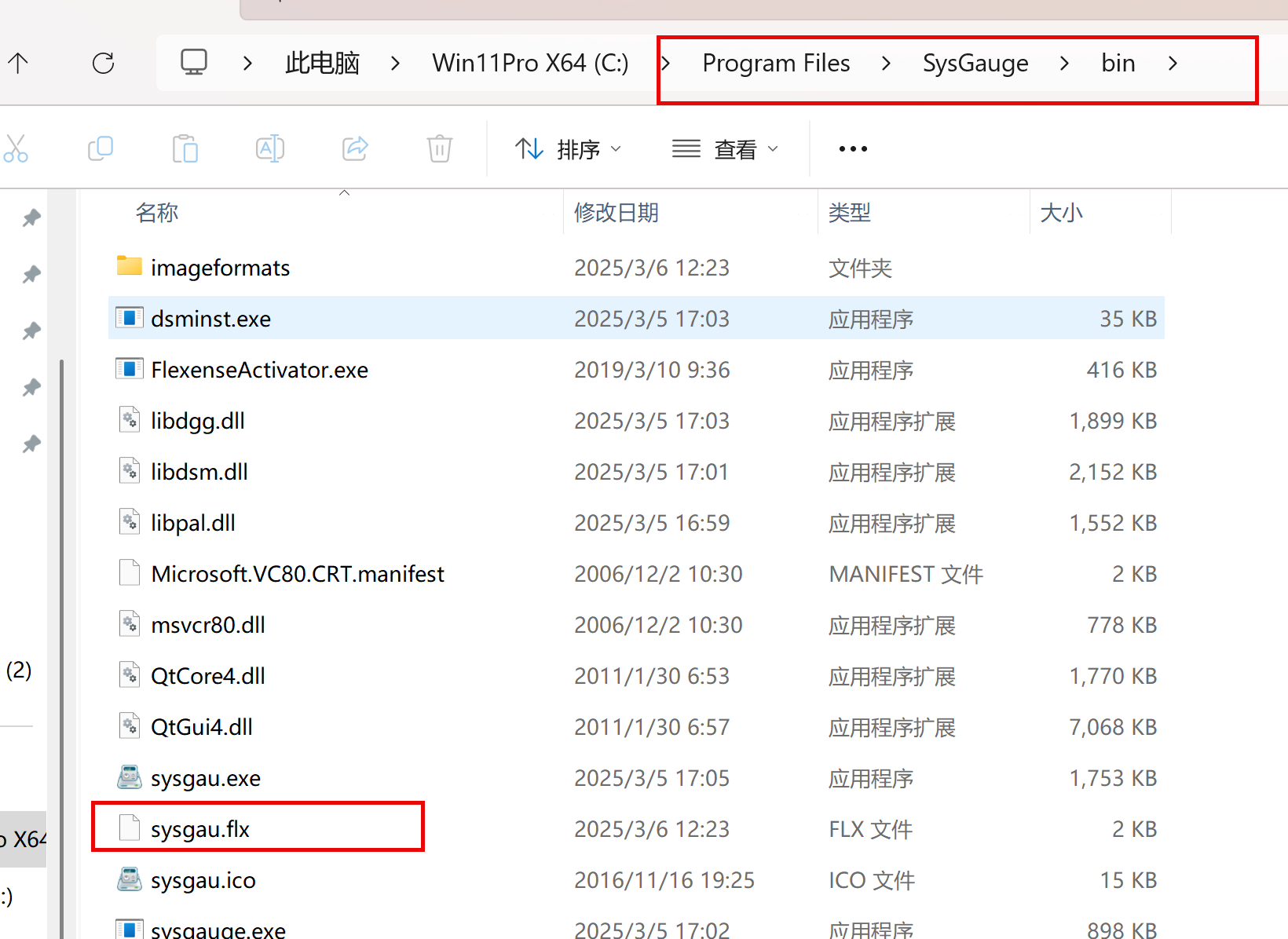The image size is (1288, 939).
Task: Open the three-dots more options menu
Action: coord(853,149)
